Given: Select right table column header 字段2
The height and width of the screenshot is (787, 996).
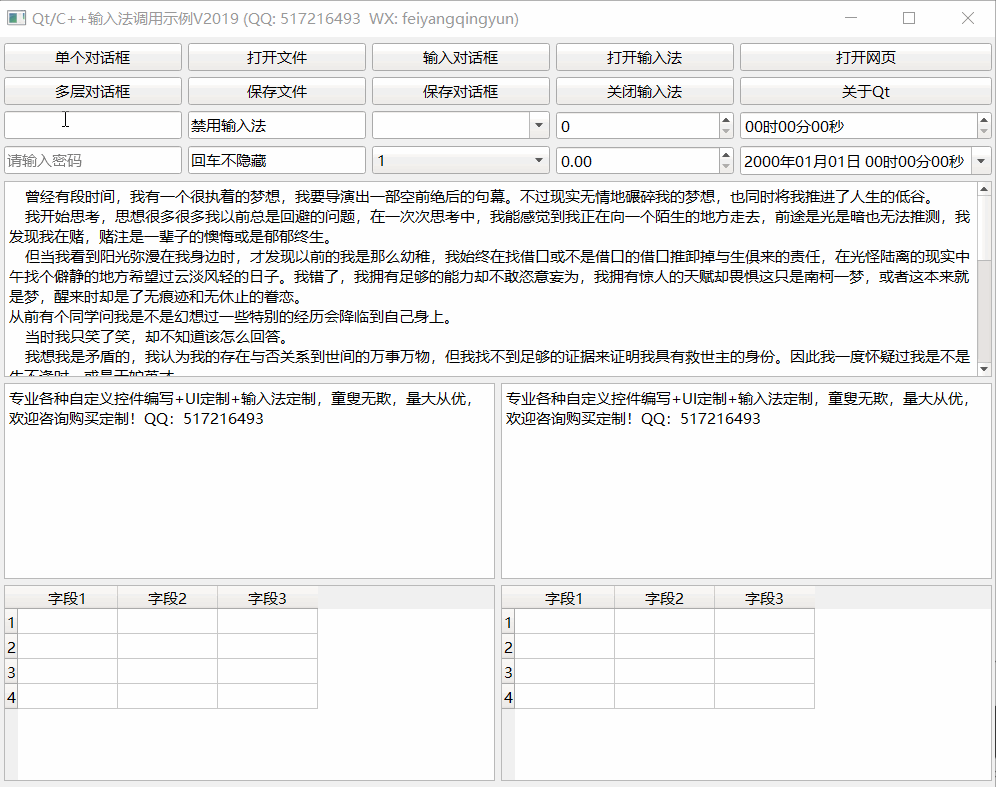Looking at the screenshot, I should (664, 598).
